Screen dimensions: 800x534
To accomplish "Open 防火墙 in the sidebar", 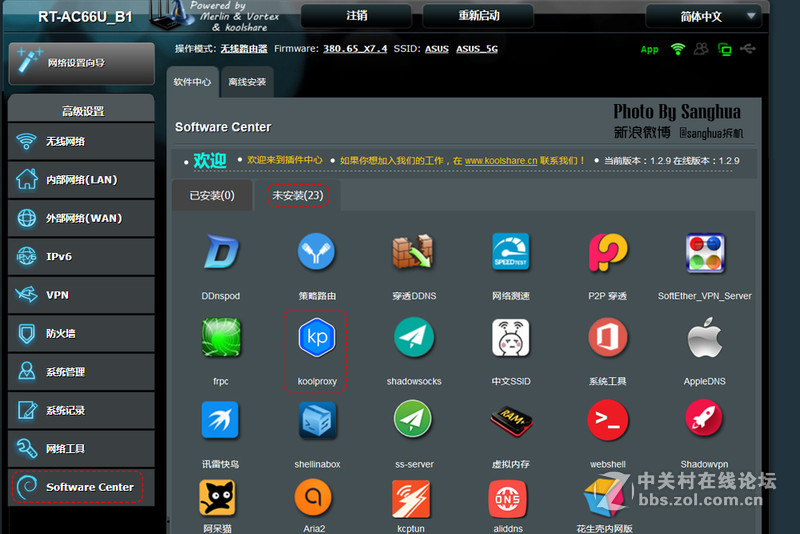I will coord(81,334).
